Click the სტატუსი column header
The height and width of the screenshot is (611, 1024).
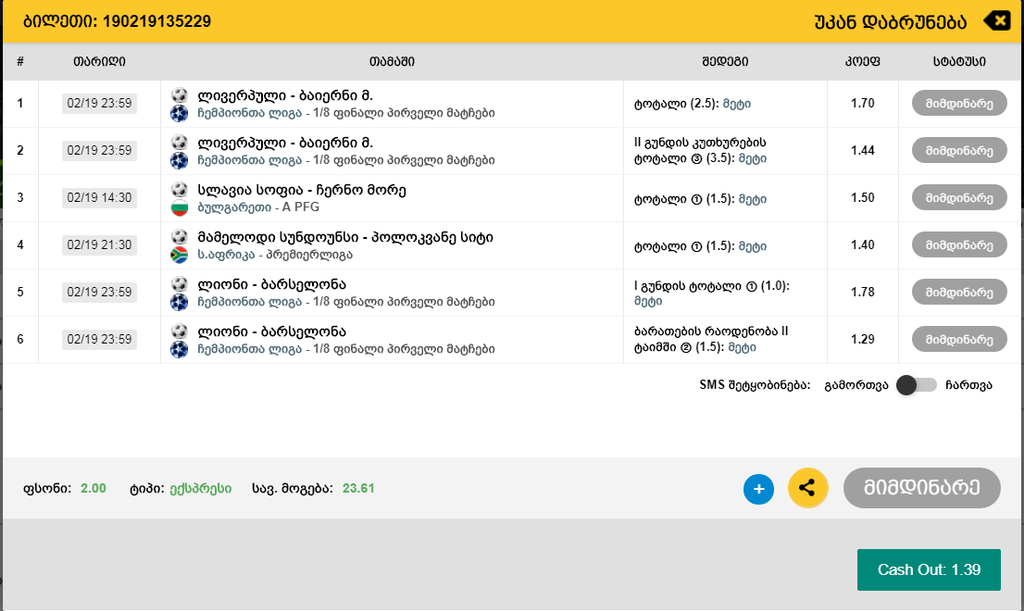pos(959,61)
